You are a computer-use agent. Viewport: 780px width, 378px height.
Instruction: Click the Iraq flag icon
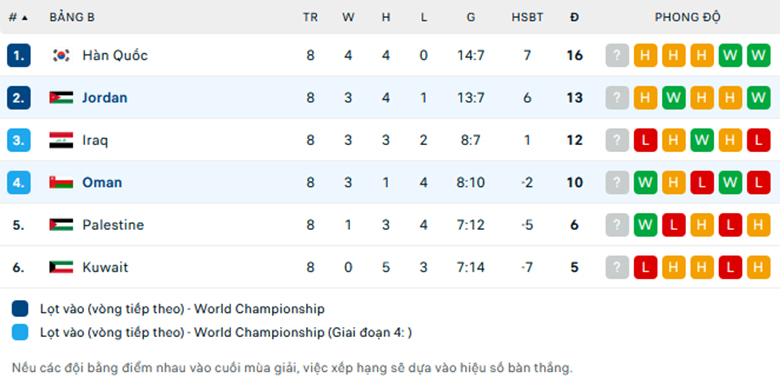[x=61, y=140]
